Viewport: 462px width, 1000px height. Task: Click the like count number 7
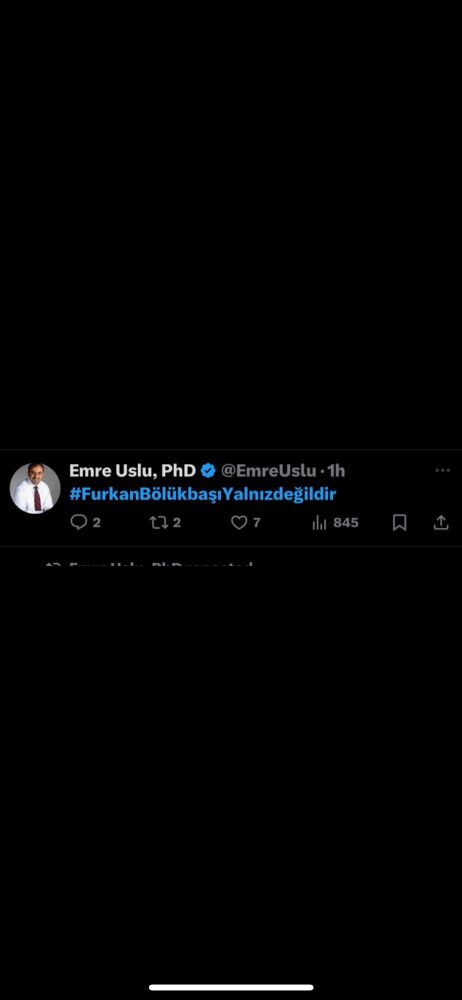click(257, 523)
